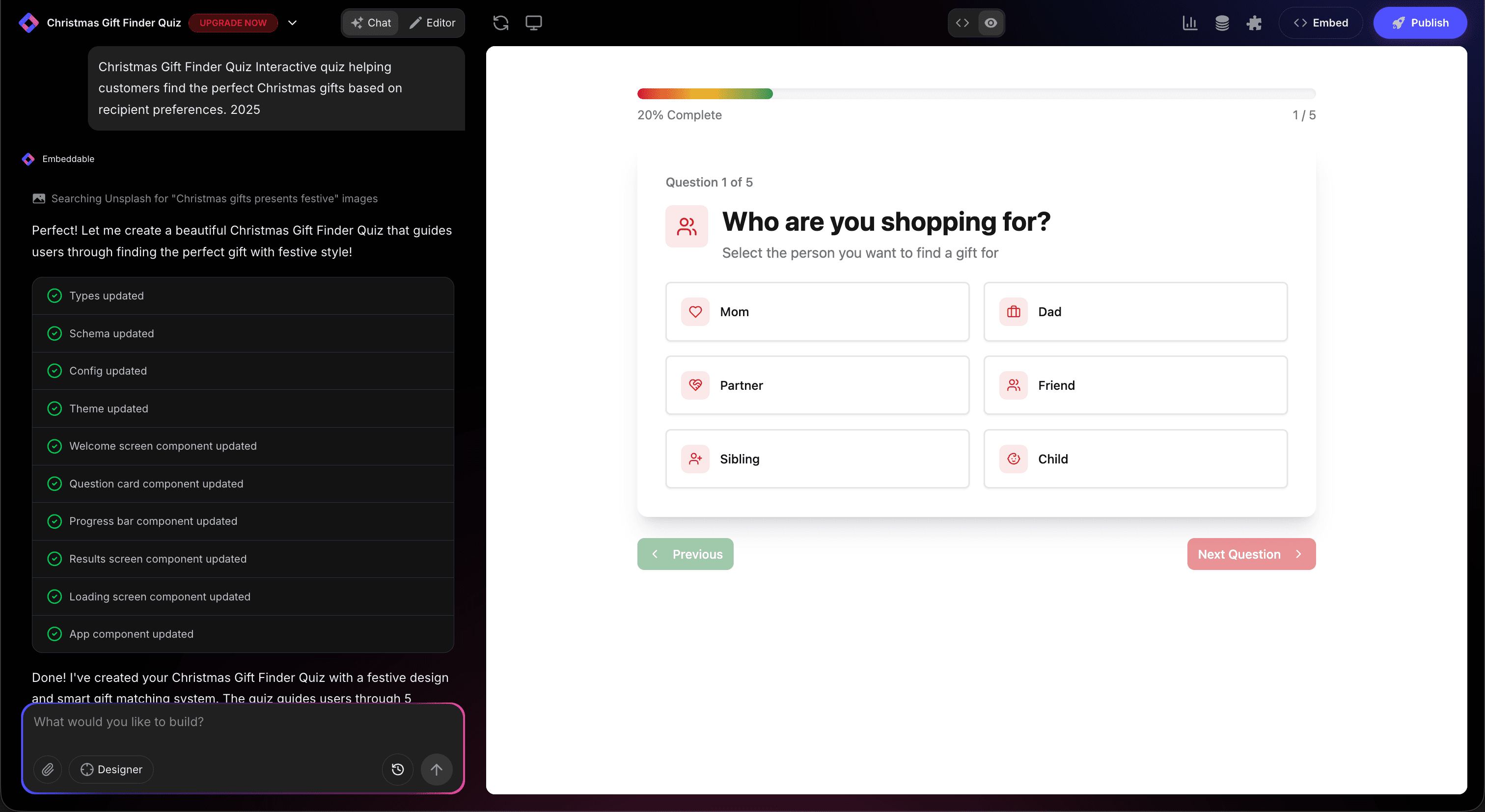Image resolution: width=1485 pixels, height=812 pixels.
Task: Click the Next Question button
Action: pyautogui.click(x=1251, y=554)
